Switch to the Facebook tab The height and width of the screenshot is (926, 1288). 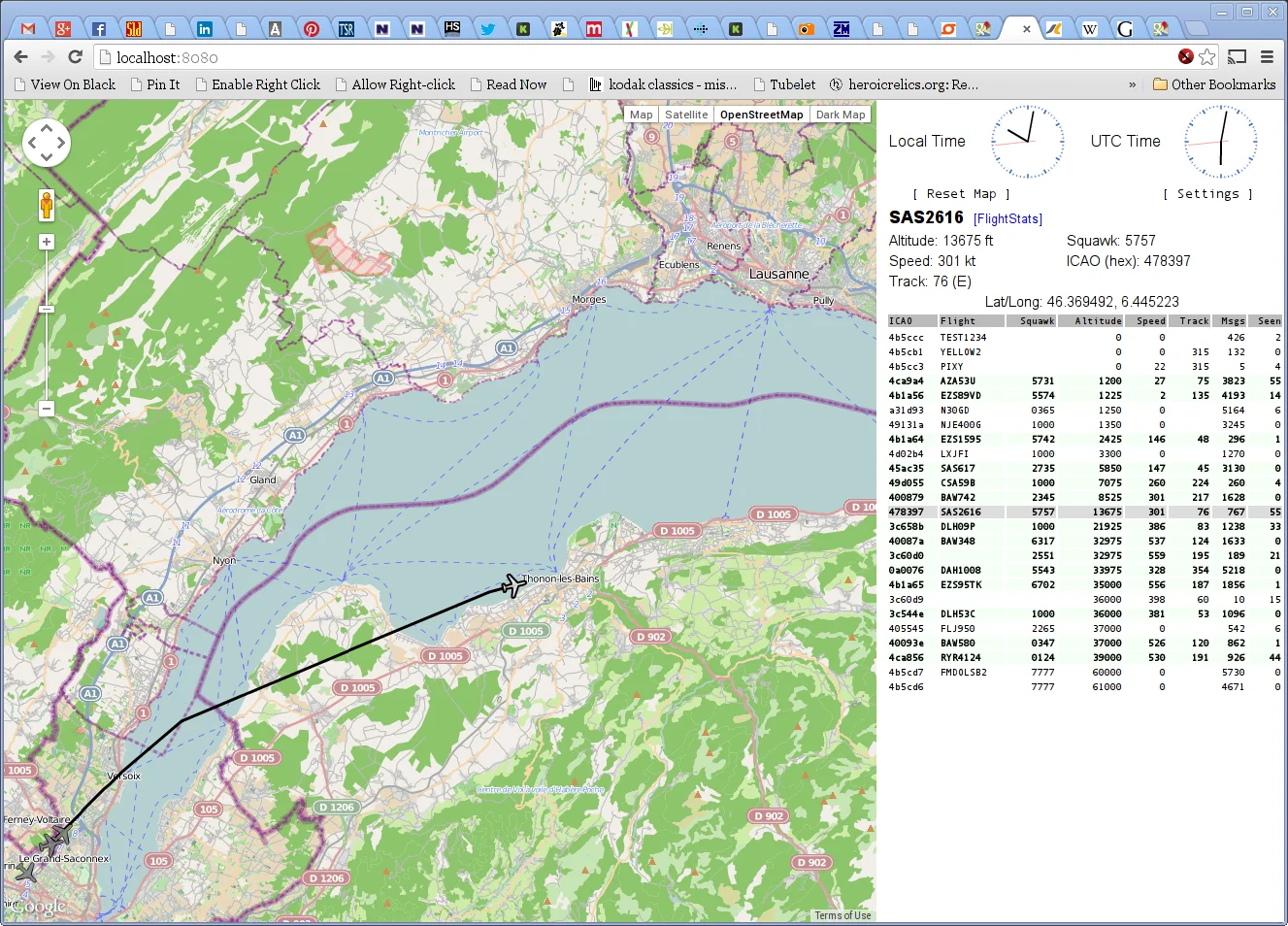point(98,29)
